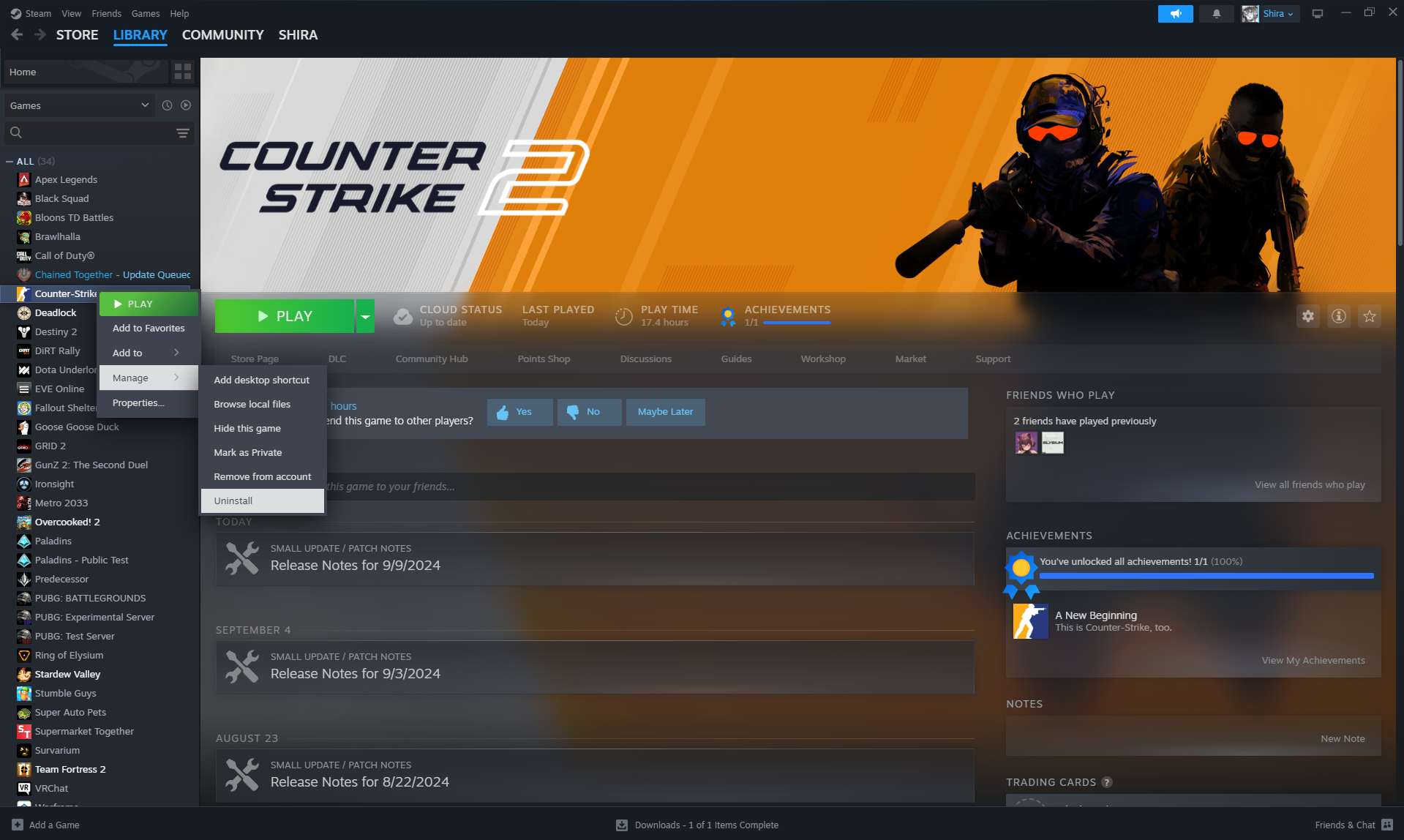Open the game settings gear icon
The height and width of the screenshot is (840, 1404).
1308,316
